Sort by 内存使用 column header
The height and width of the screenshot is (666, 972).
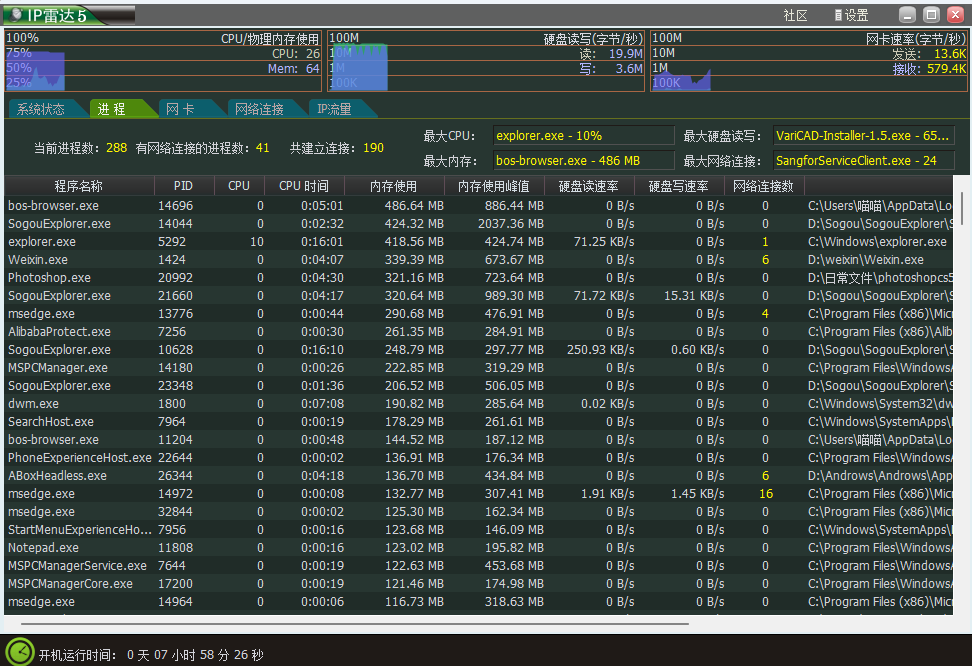pyautogui.click(x=394, y=186)
